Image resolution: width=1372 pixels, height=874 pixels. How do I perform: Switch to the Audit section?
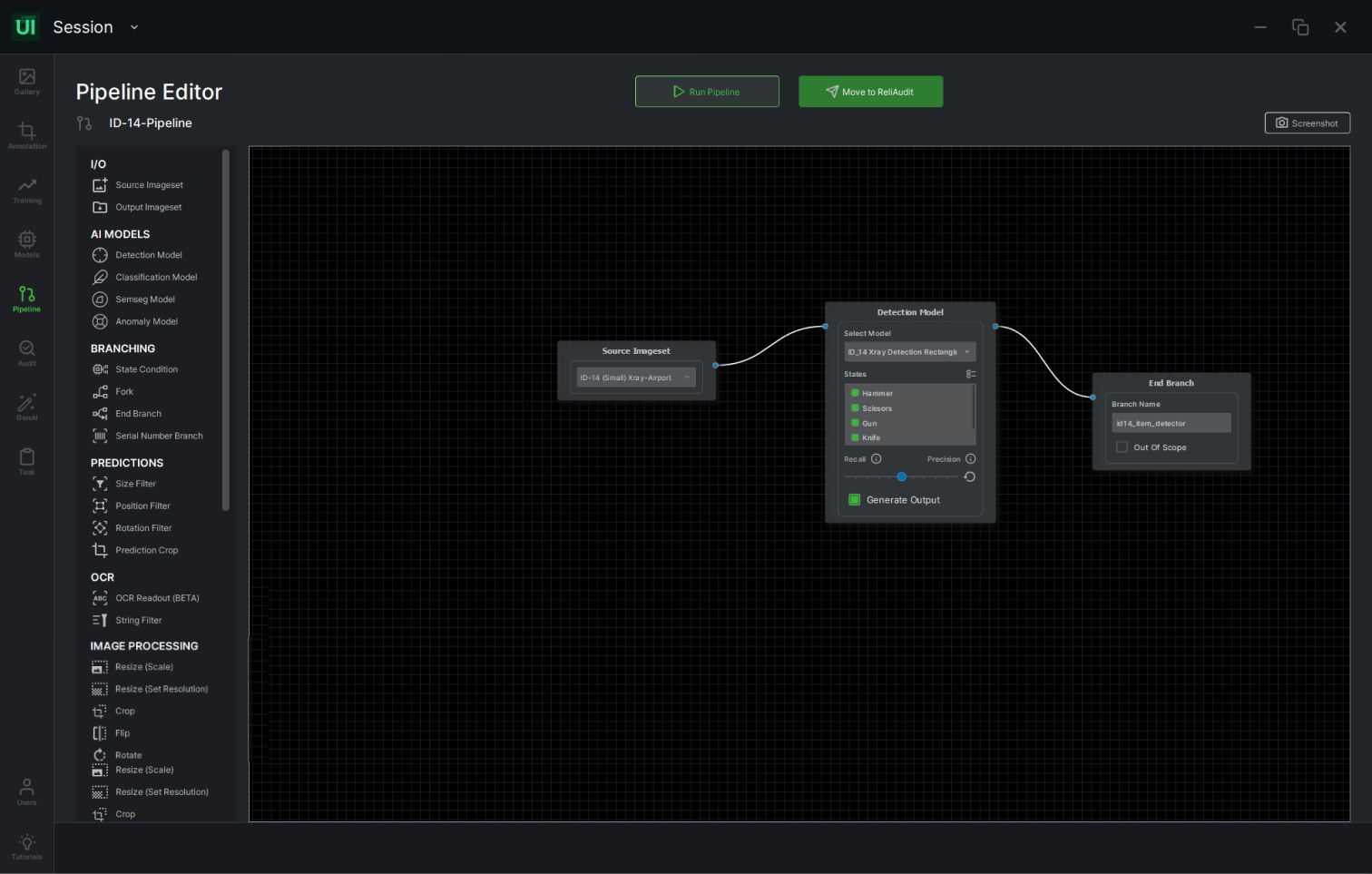[27, 354]
